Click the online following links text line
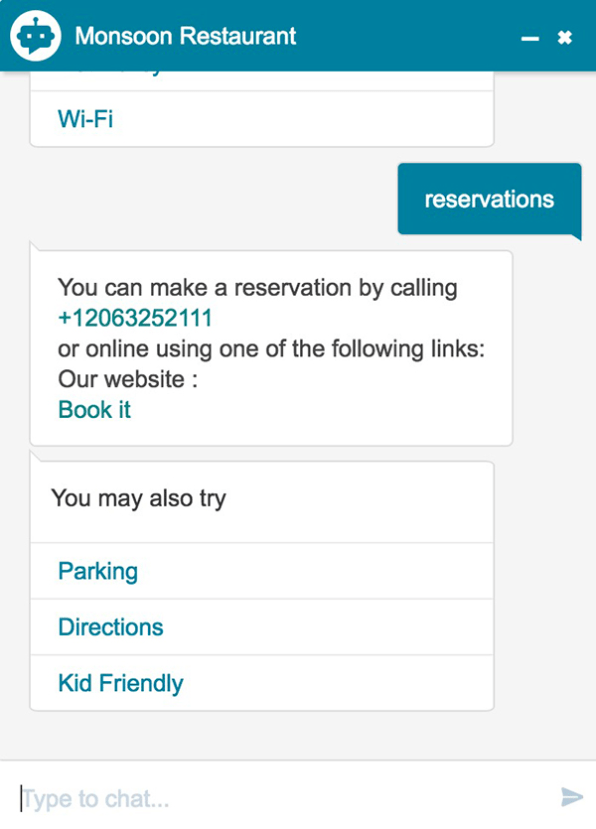This screenshot has height=829, width=596. [271, 349]
